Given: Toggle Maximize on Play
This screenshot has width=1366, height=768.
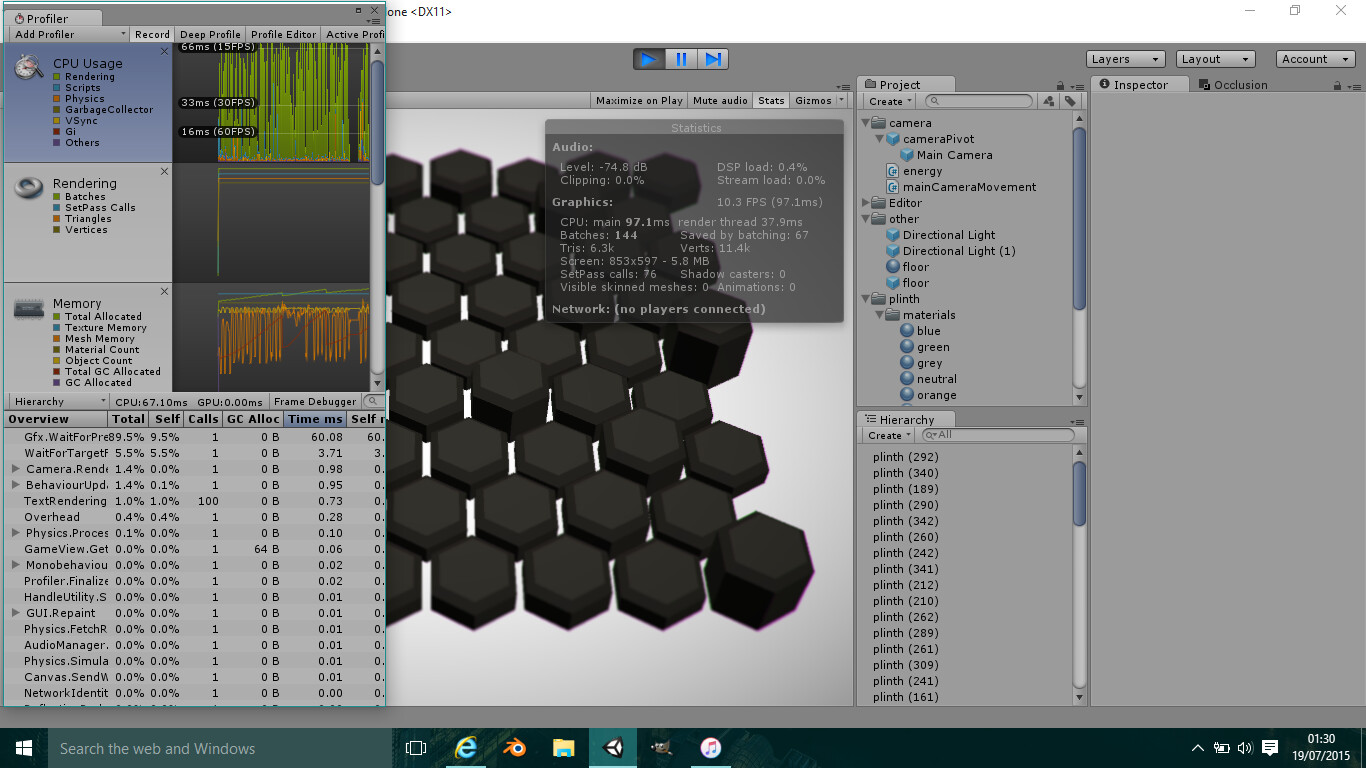Looking at the screenshot, I should (x=639, y=101).
